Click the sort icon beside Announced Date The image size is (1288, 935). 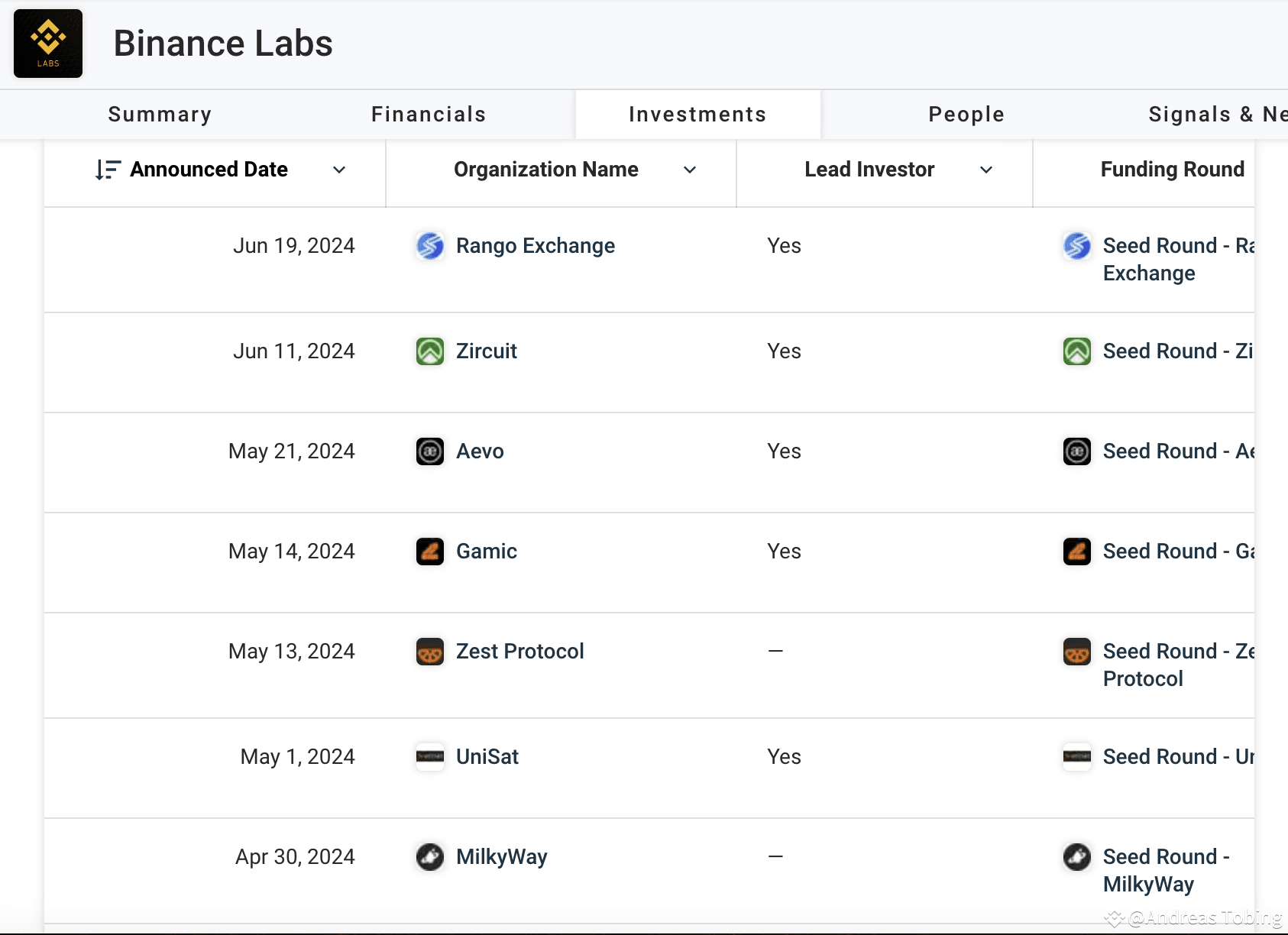[x=108, y=170]
